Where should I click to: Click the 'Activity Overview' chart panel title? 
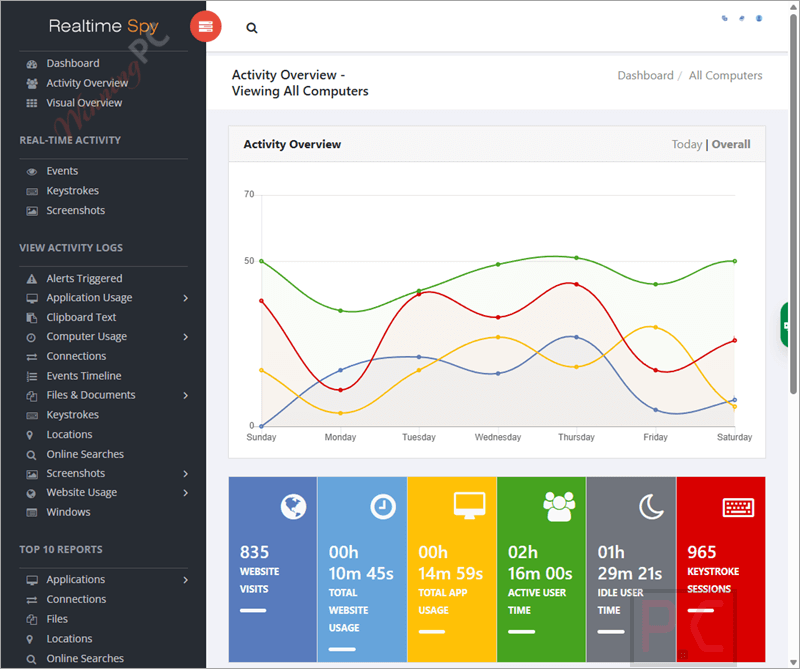pos(292,144)
